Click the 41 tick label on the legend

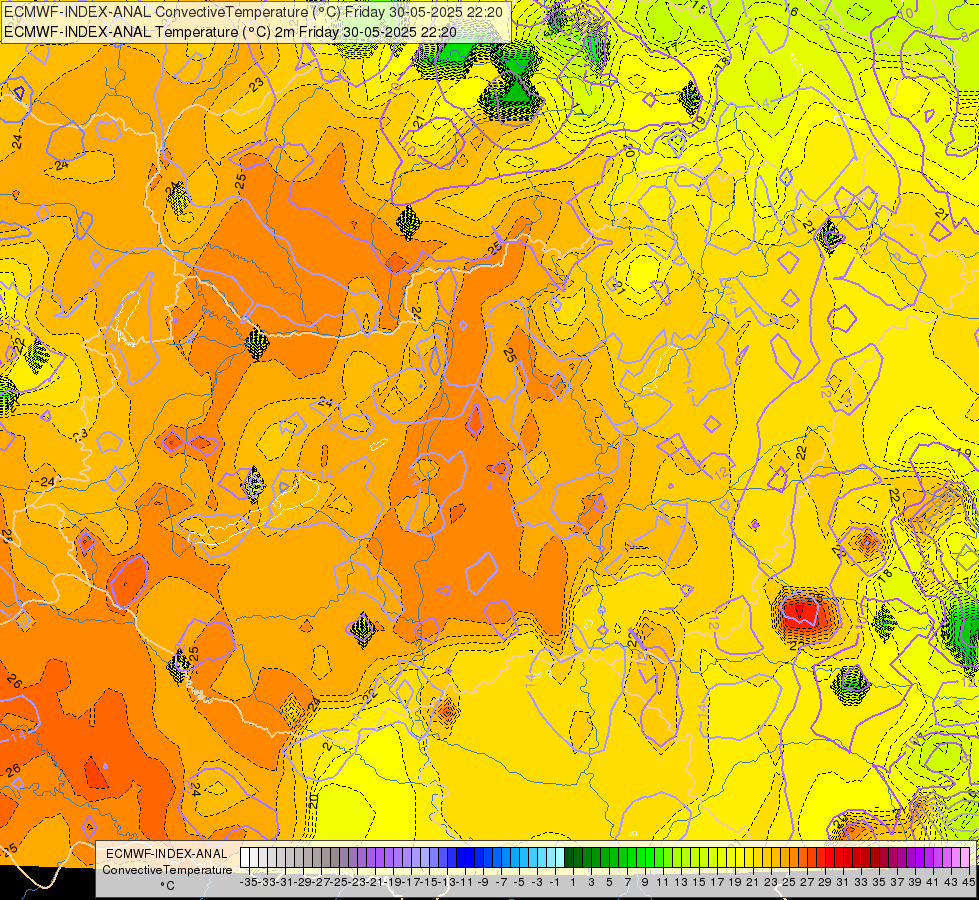click(933, 882)
